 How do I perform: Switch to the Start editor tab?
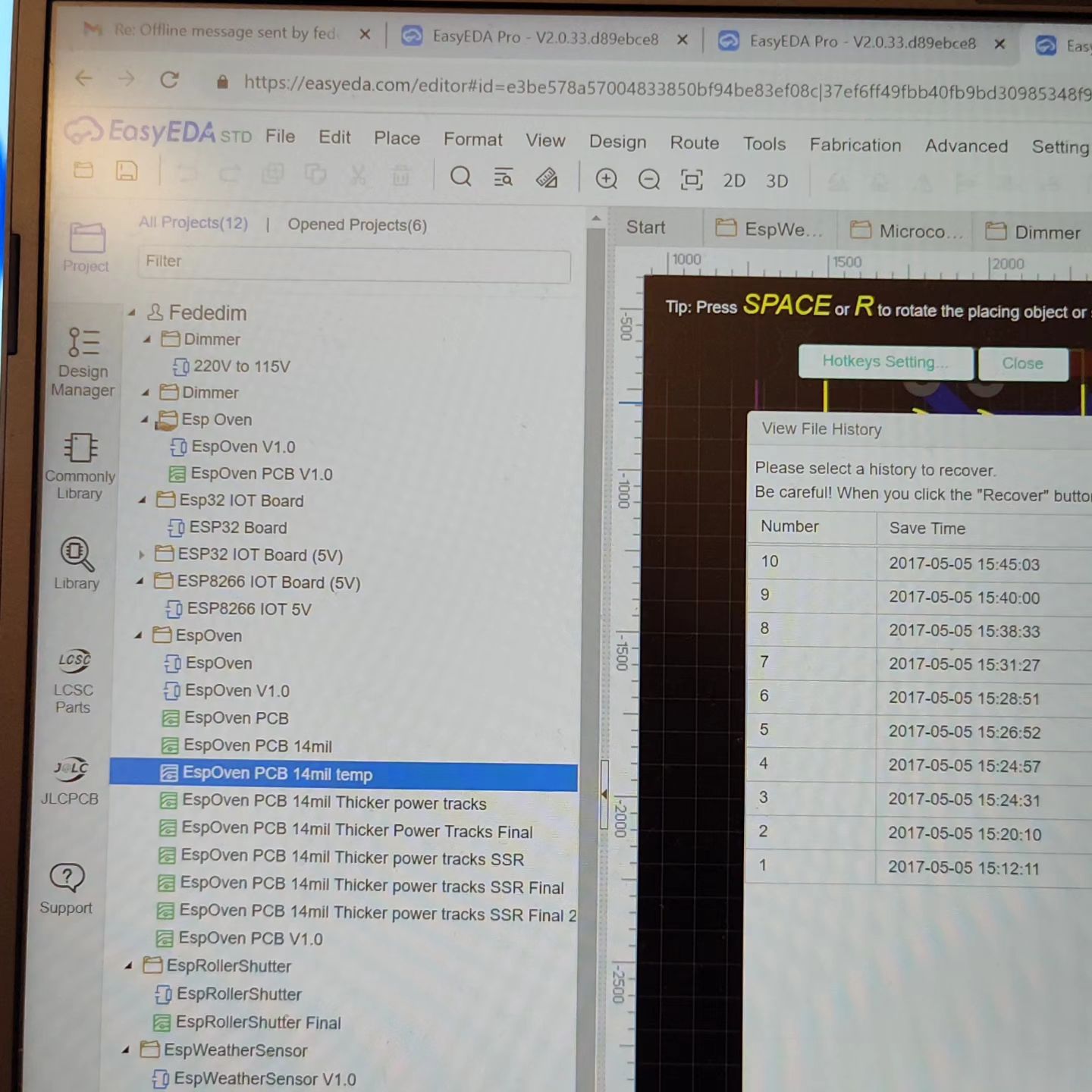[x=646, y=227]
